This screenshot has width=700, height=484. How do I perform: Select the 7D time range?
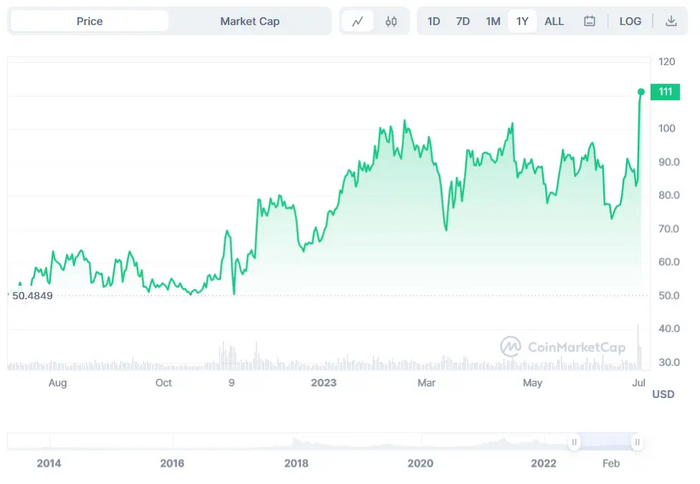point(463,21)
